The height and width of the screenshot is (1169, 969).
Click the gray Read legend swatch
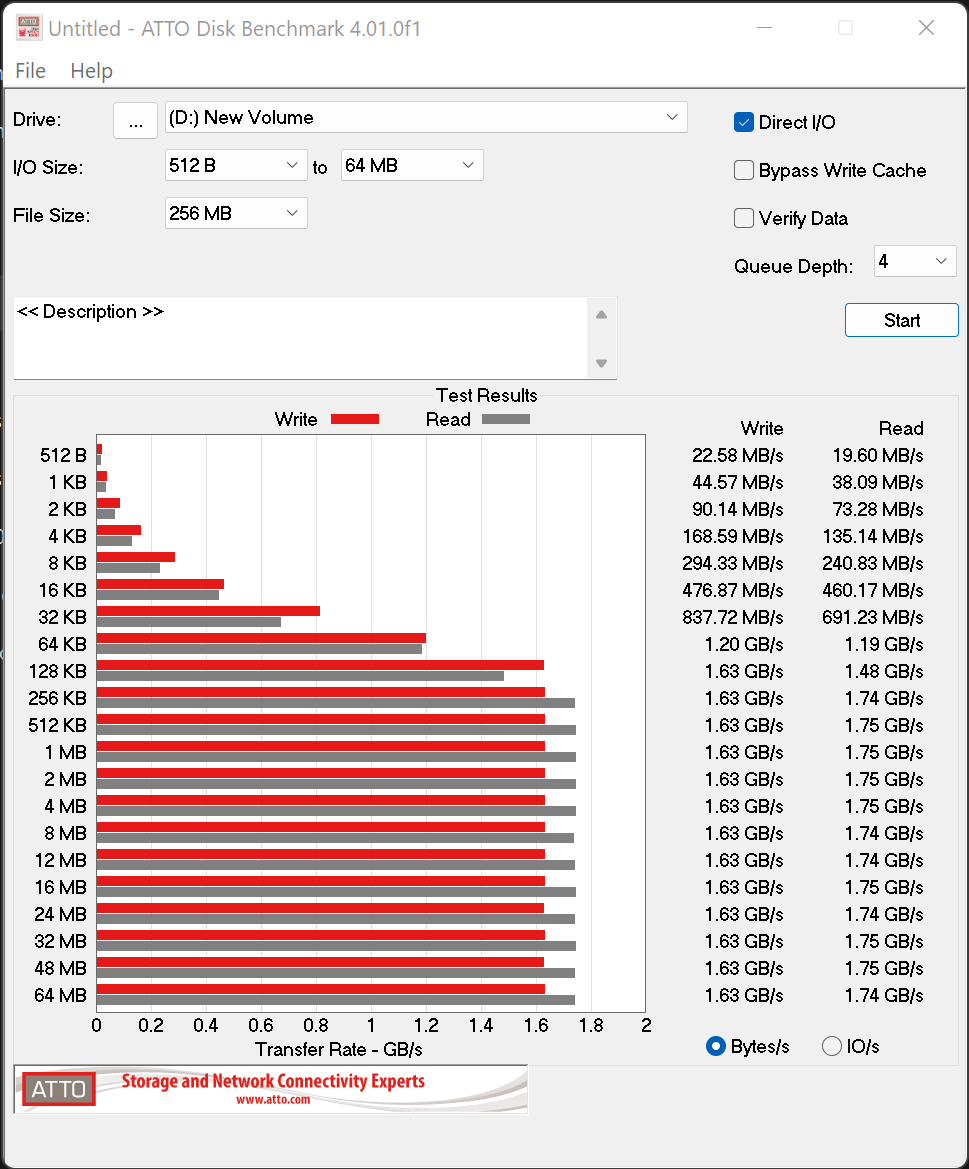coord(505,419)
